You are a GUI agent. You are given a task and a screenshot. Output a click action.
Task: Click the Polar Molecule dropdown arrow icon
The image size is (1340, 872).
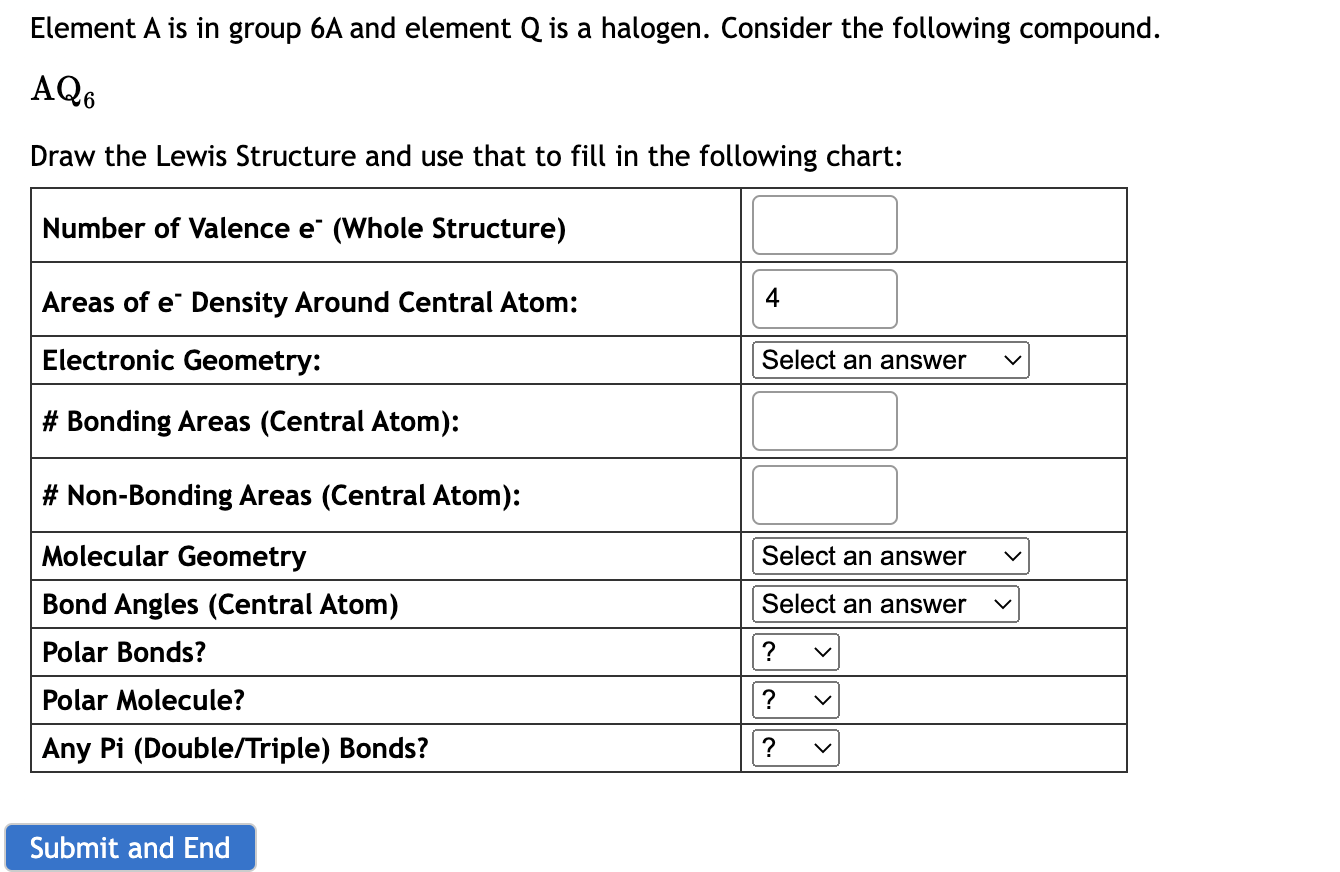823,700
